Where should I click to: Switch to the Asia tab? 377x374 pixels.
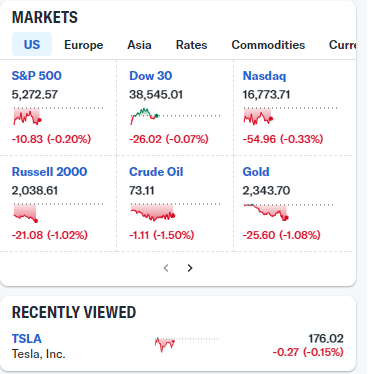point(139,45)
